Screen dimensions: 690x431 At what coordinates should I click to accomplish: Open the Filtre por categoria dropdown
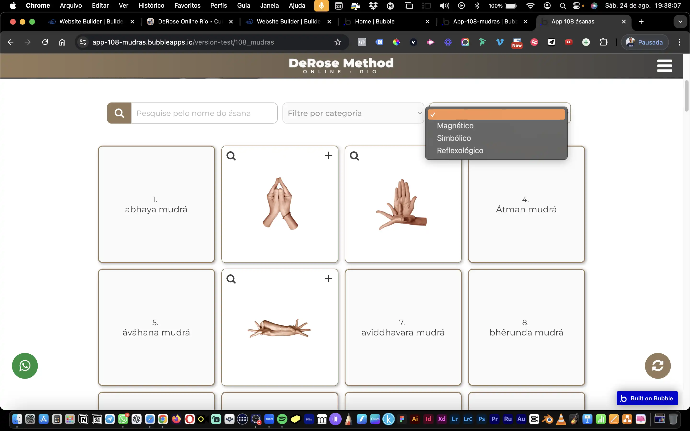353,113
